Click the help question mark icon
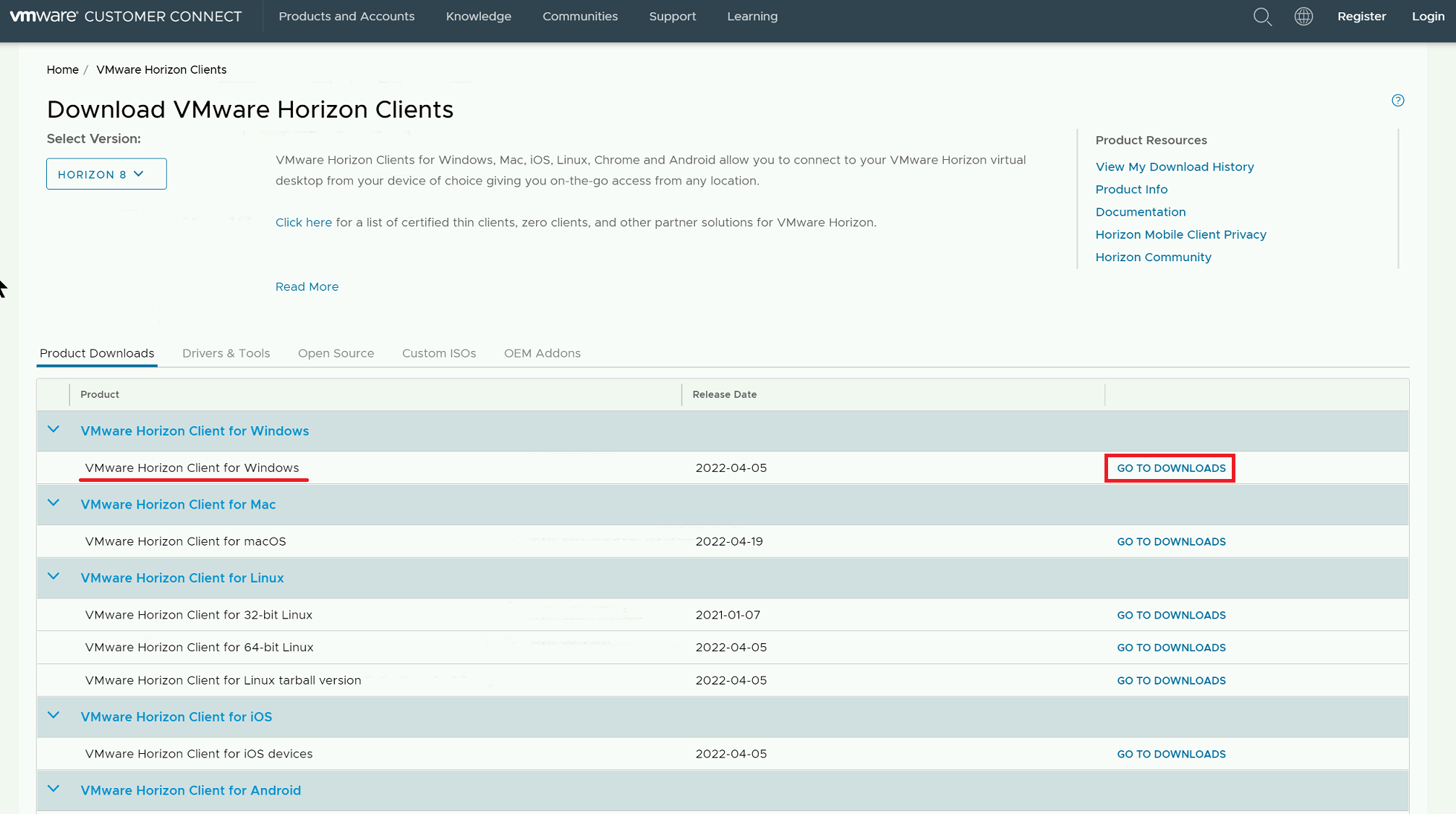Screen dimensions: 1456x814 click(1397, 101)
